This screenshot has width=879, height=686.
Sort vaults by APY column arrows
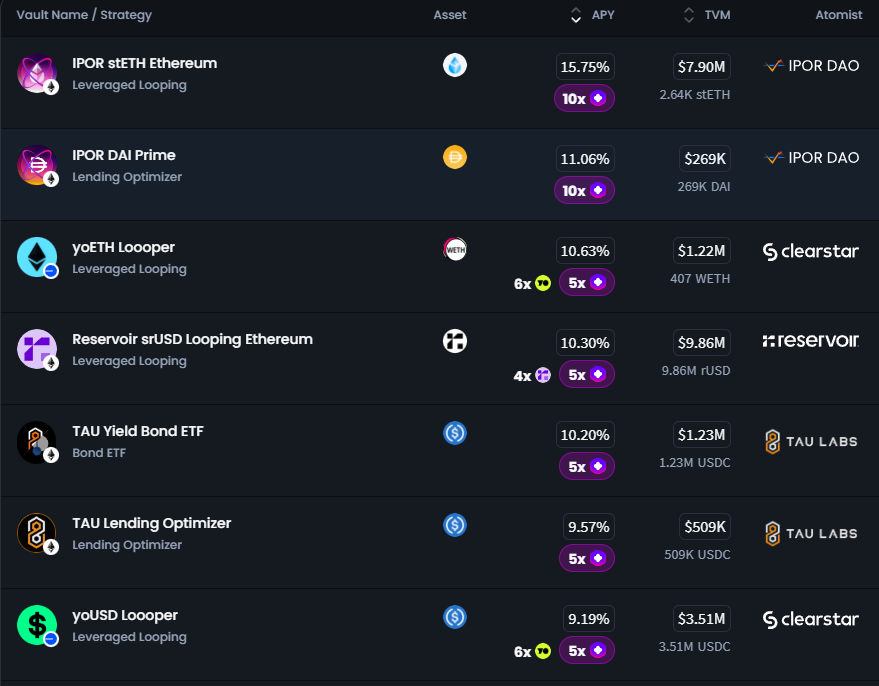pos(576,15)
